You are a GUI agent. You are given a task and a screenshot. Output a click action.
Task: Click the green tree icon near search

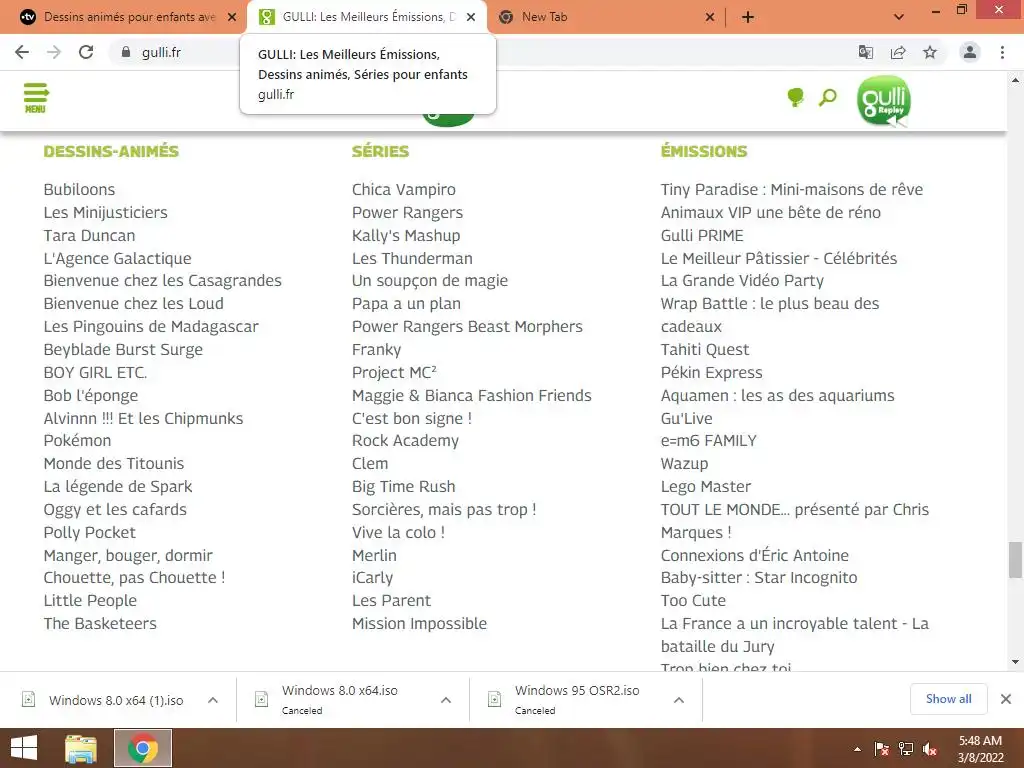pyautogui.click(x=795, y=98)
